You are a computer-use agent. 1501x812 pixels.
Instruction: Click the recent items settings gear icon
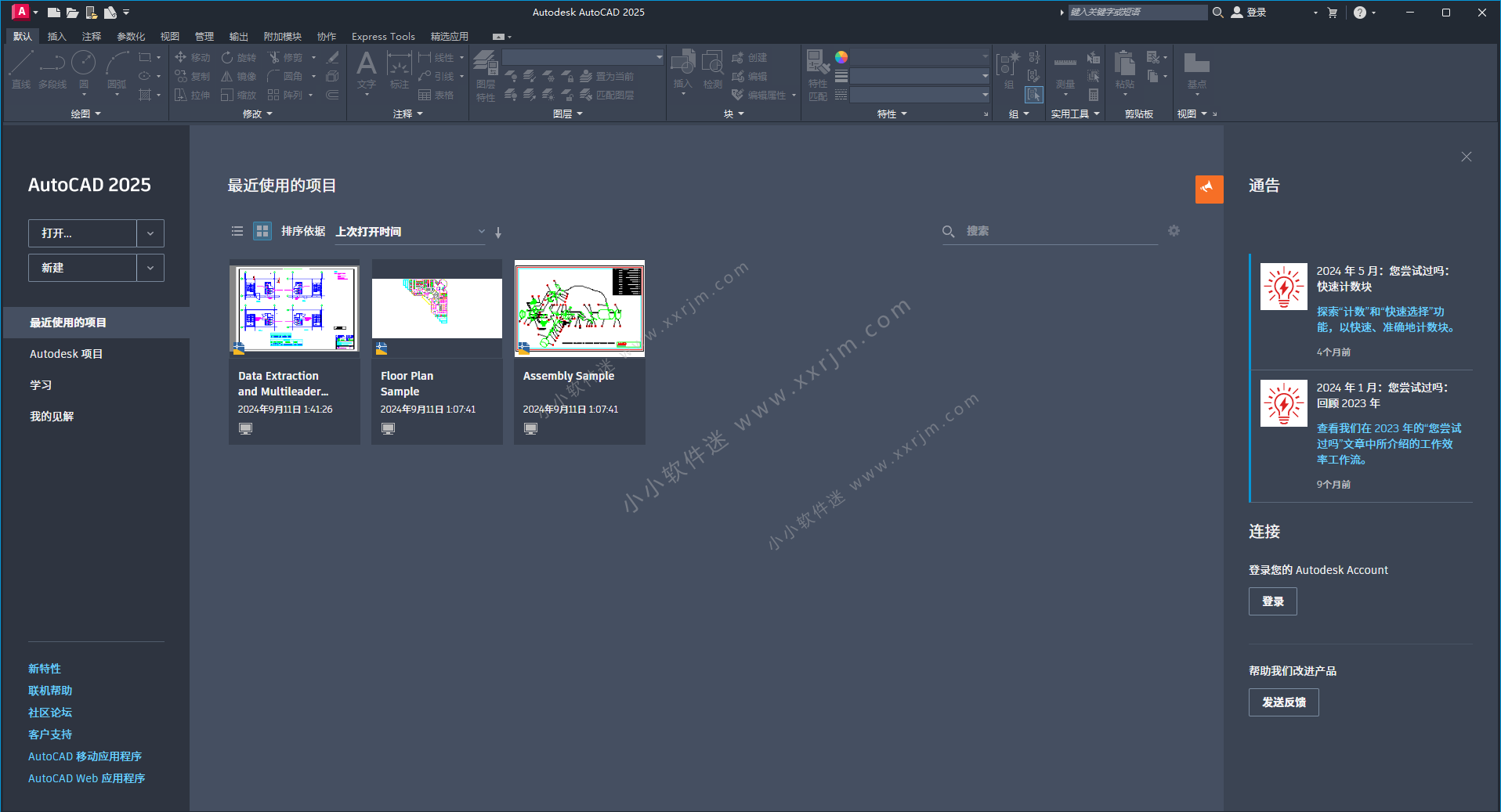tap(1174, 231)
